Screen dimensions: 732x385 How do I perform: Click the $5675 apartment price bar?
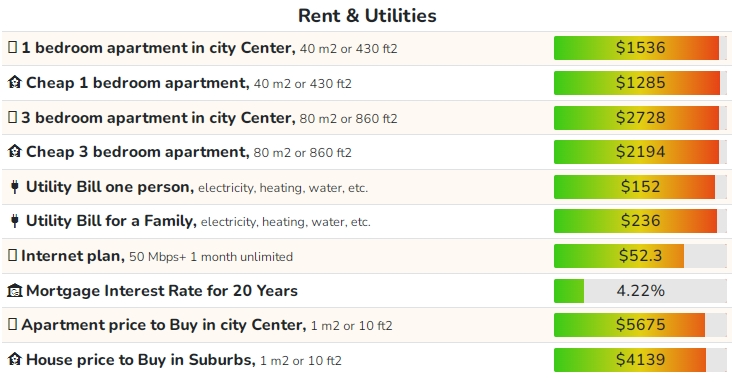(x=640, y=325)
